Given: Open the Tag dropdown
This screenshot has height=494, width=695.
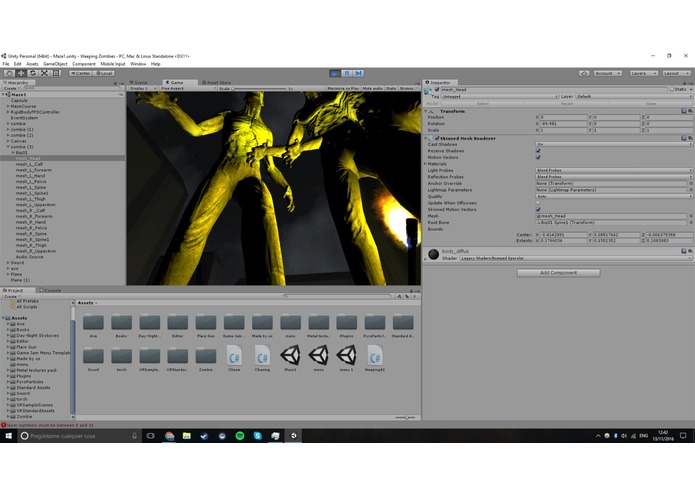Looking at the screenshot, I should tap(500, 96).
